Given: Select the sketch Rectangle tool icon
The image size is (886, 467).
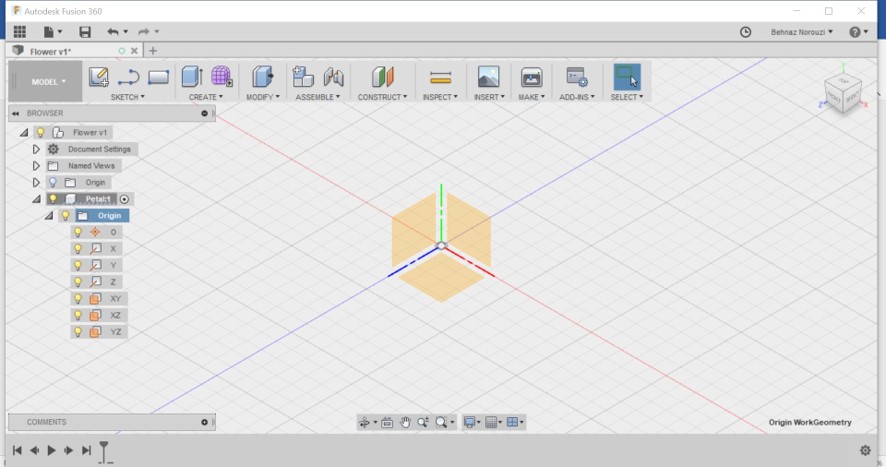Looking at the screenshot, I should click(x=158, y=77).
